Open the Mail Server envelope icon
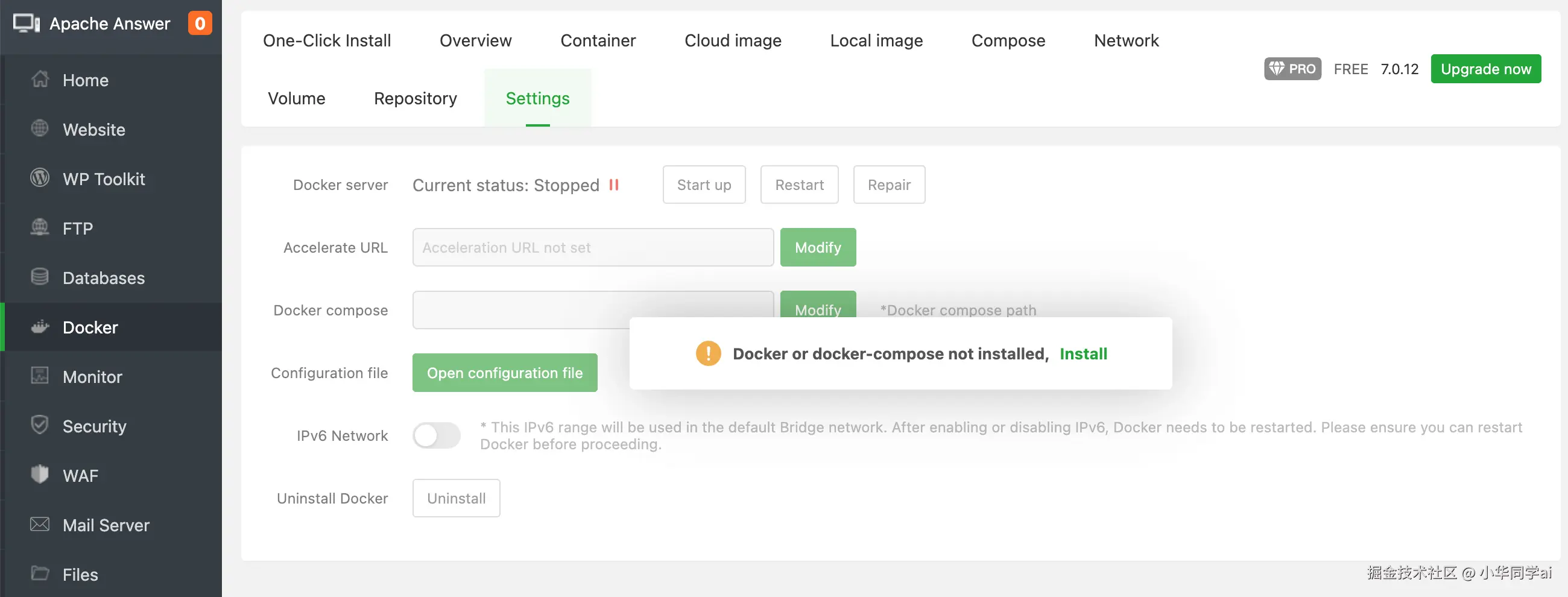 pos(40,525)
